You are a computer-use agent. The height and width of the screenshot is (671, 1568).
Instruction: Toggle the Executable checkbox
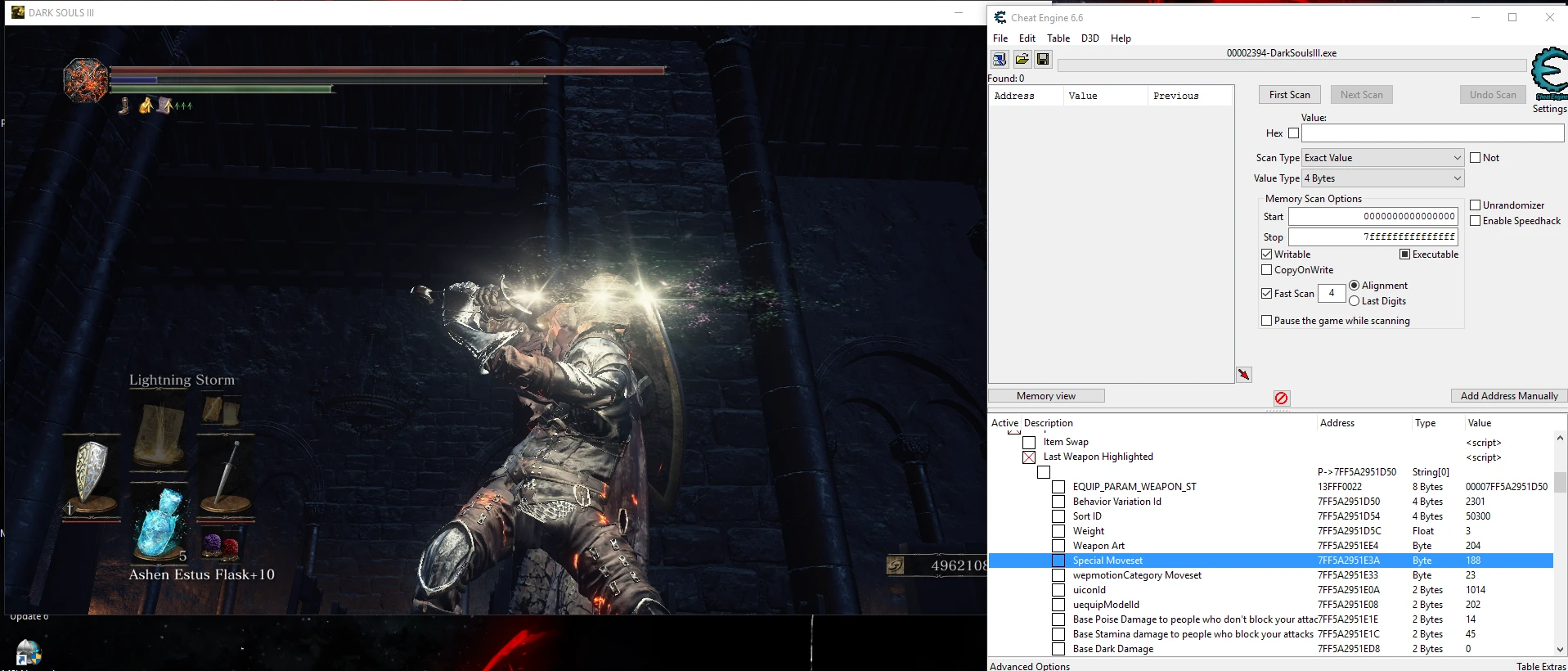[1405, 254]
